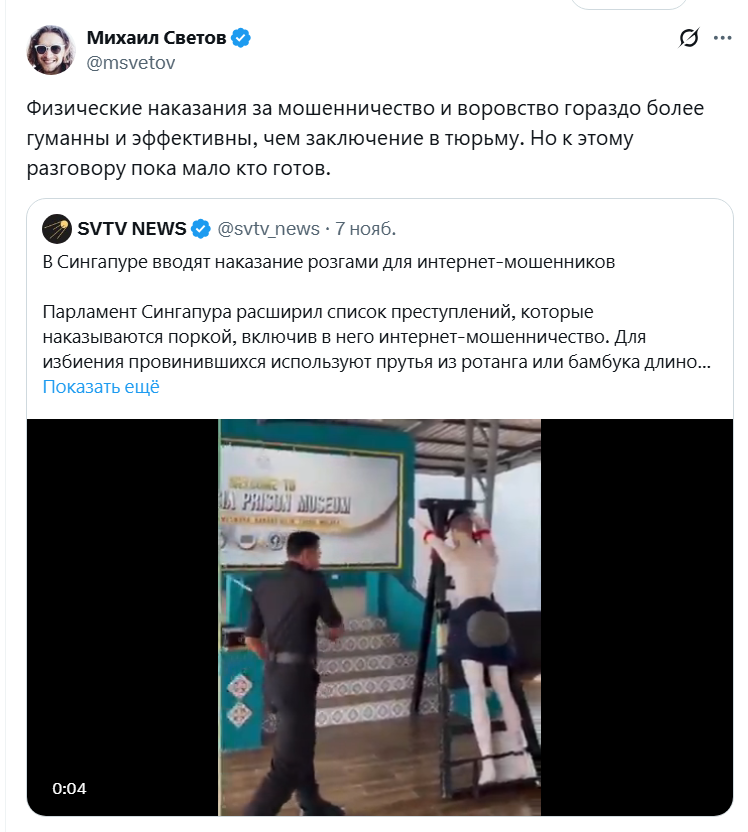This screenshot has height=832, width=748.
Task: Play the embedded prison museum video
Action: (x=380, y=617)
